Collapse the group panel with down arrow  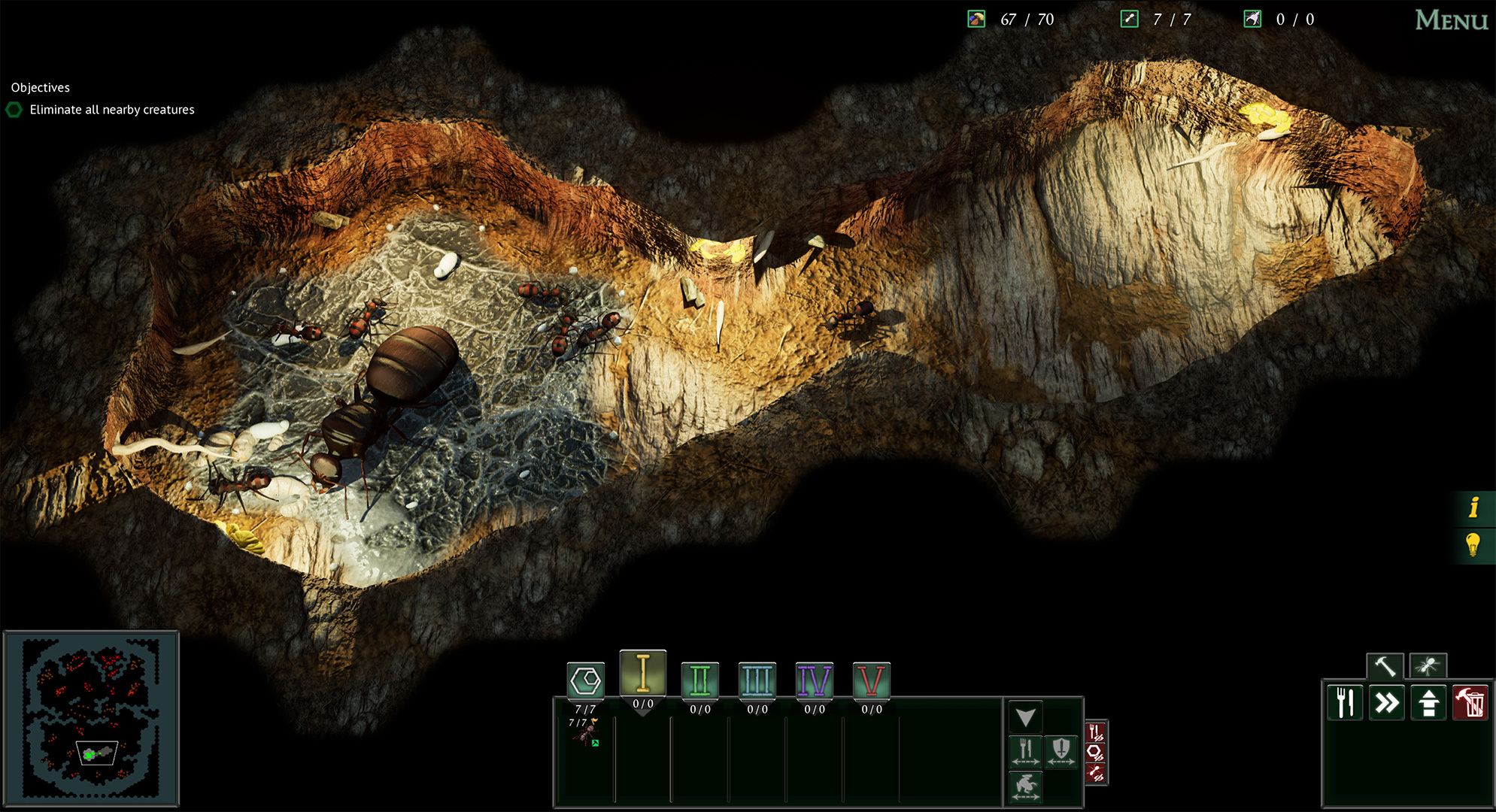(x=1025, y=717)
